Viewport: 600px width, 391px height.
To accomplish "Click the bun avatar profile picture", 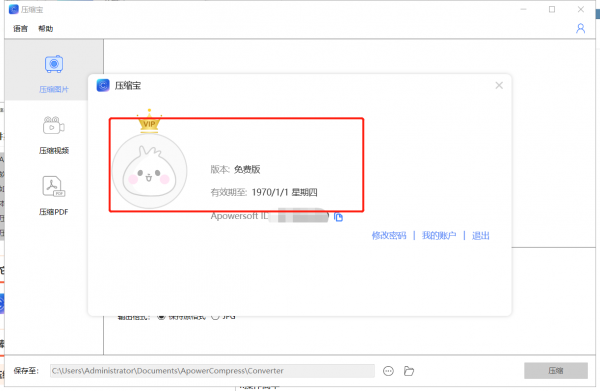I will (x=150, y=171).
